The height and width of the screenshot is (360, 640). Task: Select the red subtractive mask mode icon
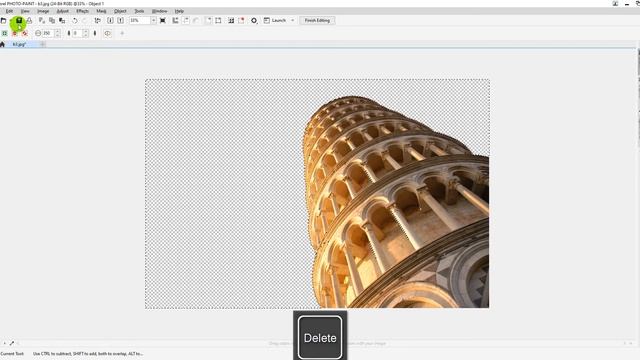coord(25,33)
